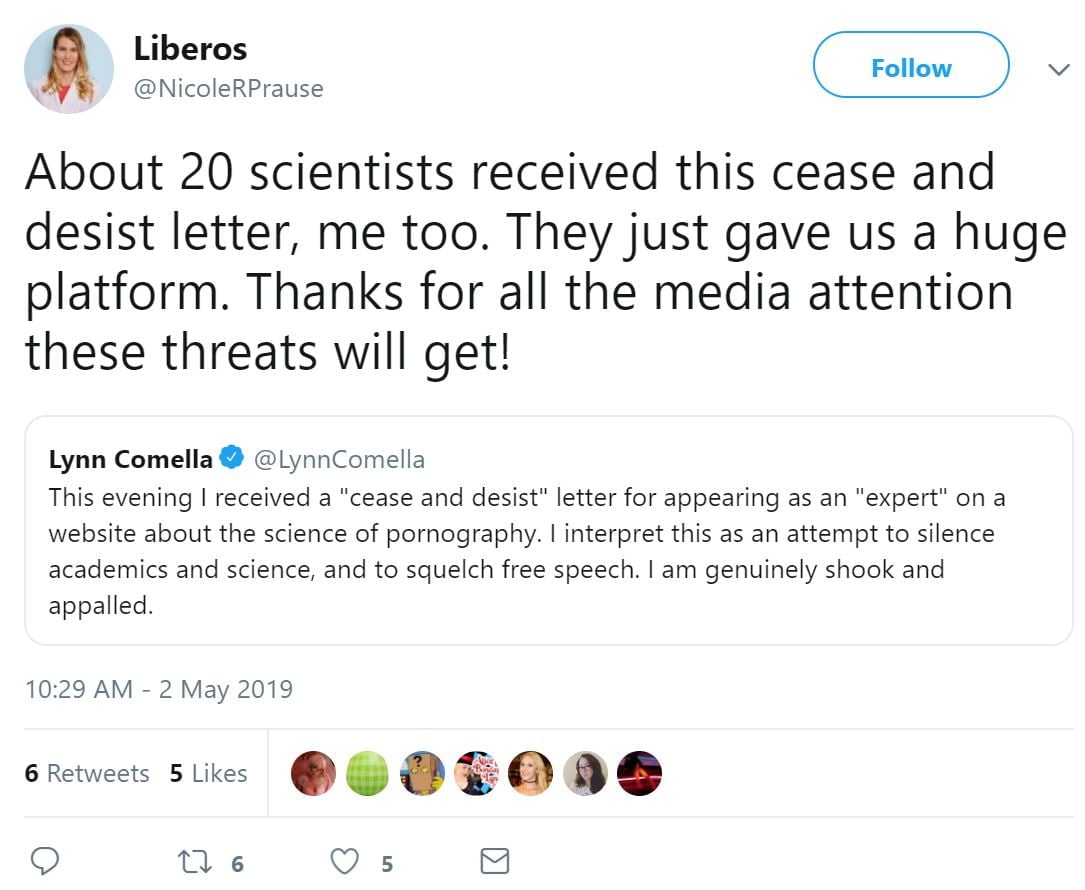The height and width of the screenshot is (890, 1085).
Task: Open Lynn Comella's name in quoted tweet
Action: (130, 459)
